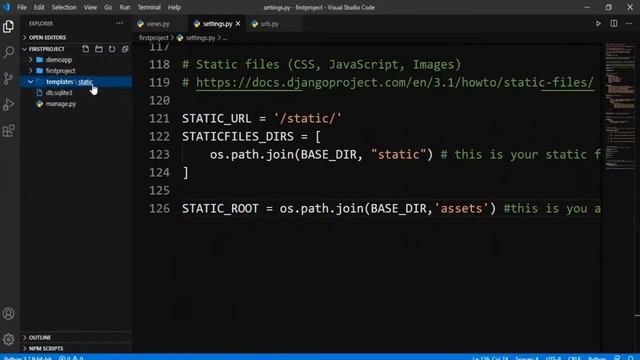Click the manage.py Python file icon
This screenshot has width=640, height=360.
[39, 104]
